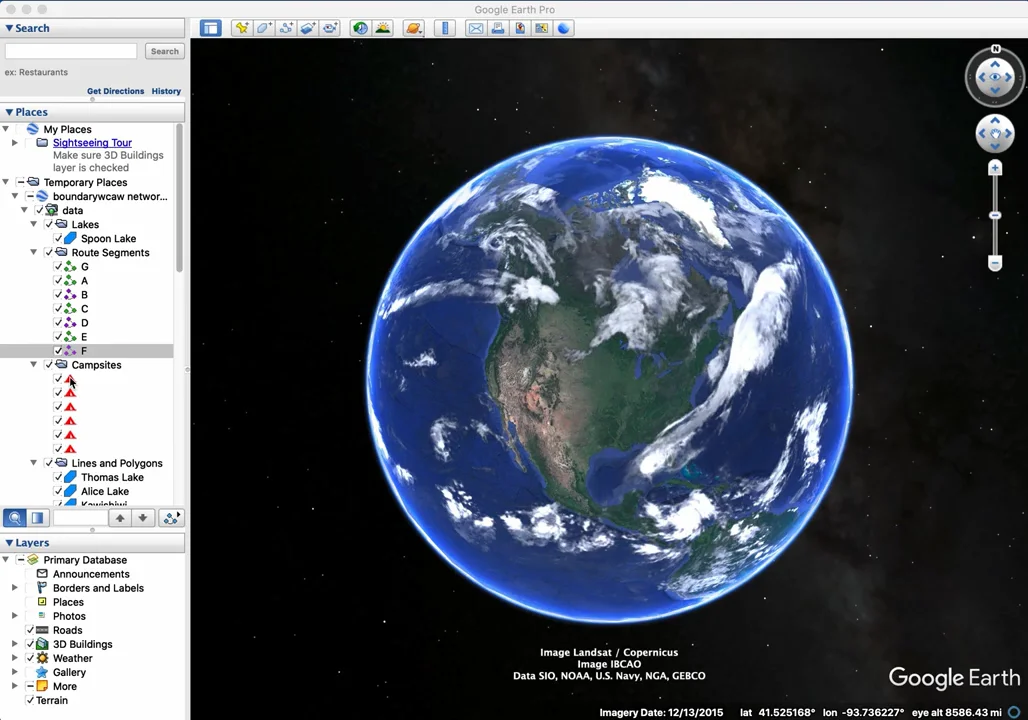
Task: Click the Search button
Action: pos(164,51)
